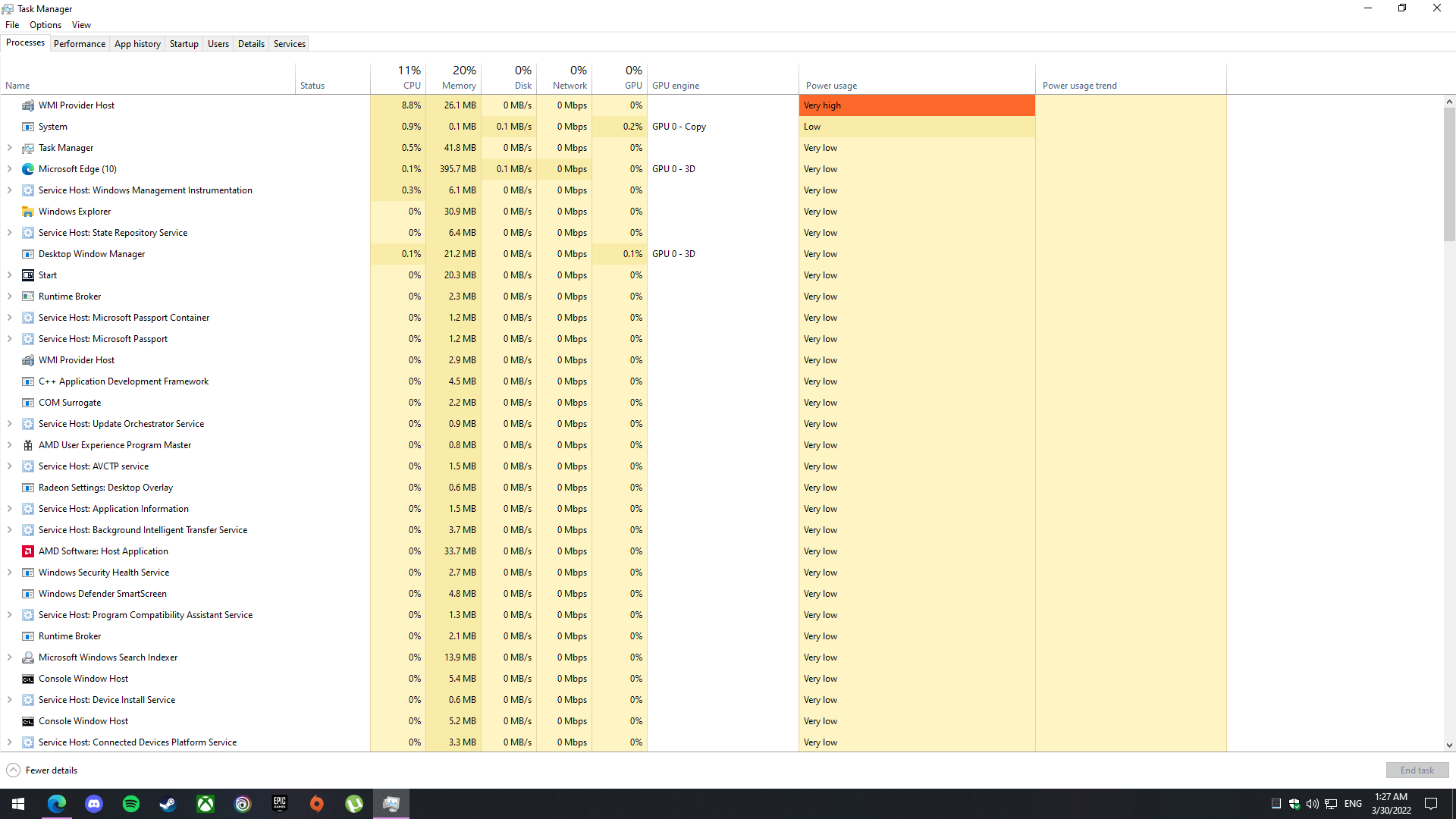This screenshot has height=819, width=1456.
Task: Open Steam from the taskbar
Action: click(168, 804)
